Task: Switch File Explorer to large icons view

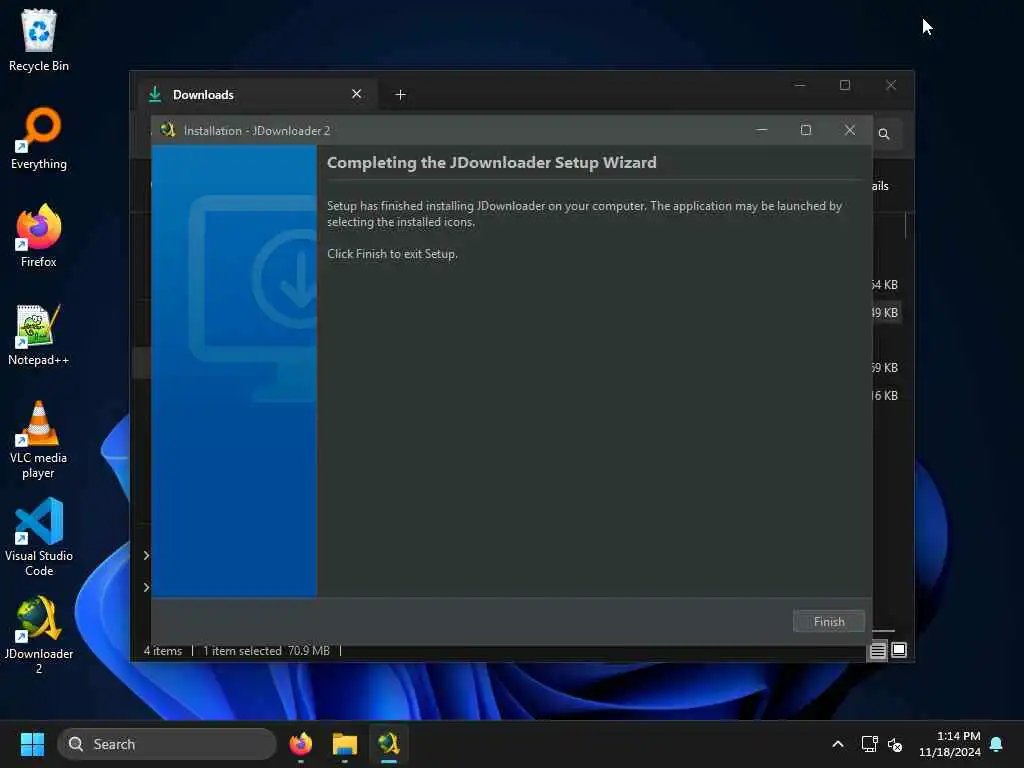Action: 899,650
